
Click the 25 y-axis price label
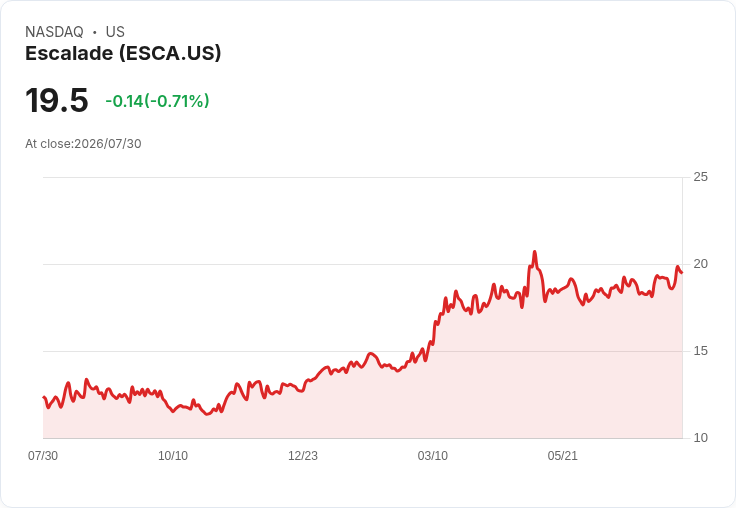point(700,177)
